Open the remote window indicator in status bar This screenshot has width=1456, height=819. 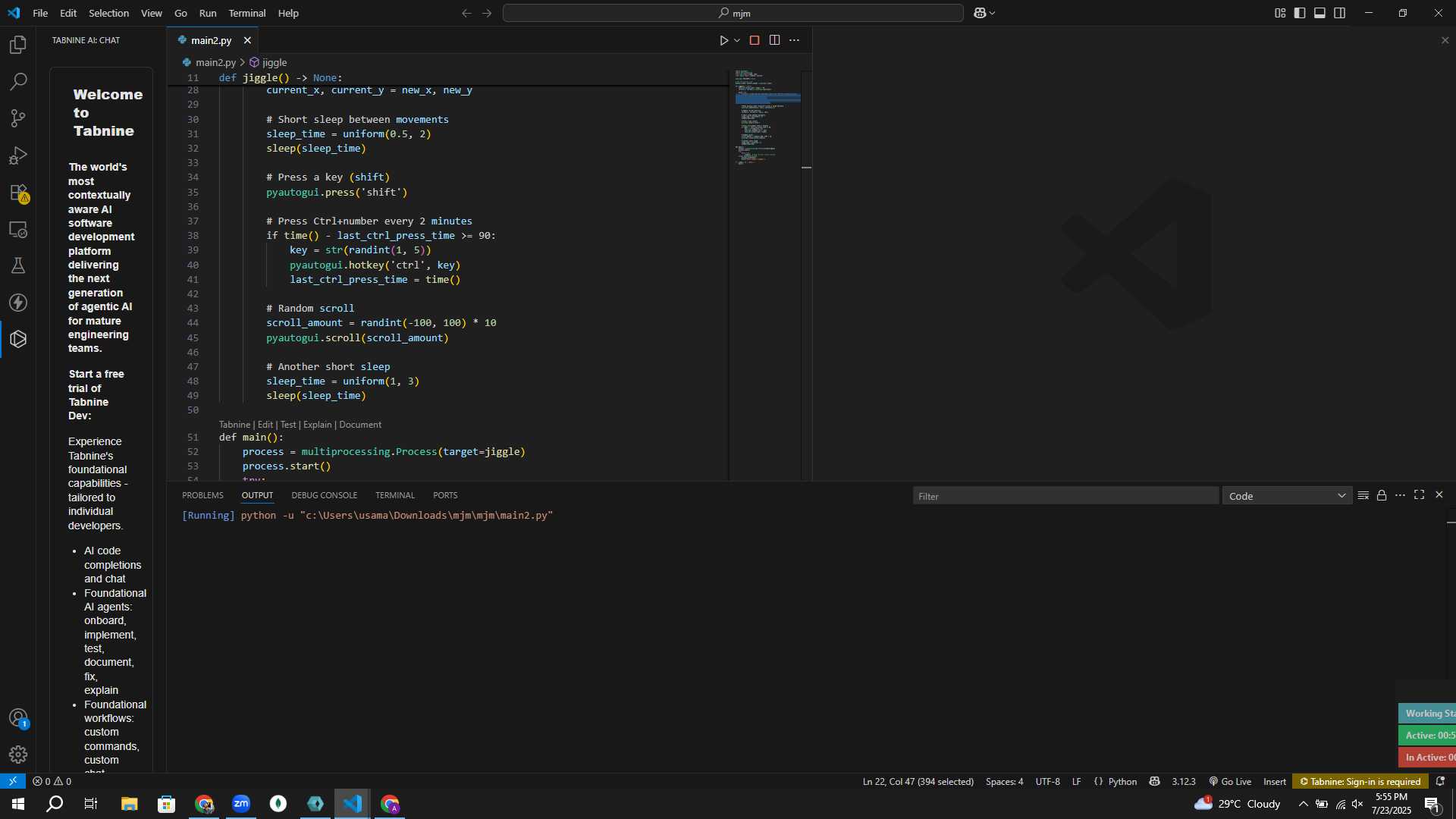13,781
